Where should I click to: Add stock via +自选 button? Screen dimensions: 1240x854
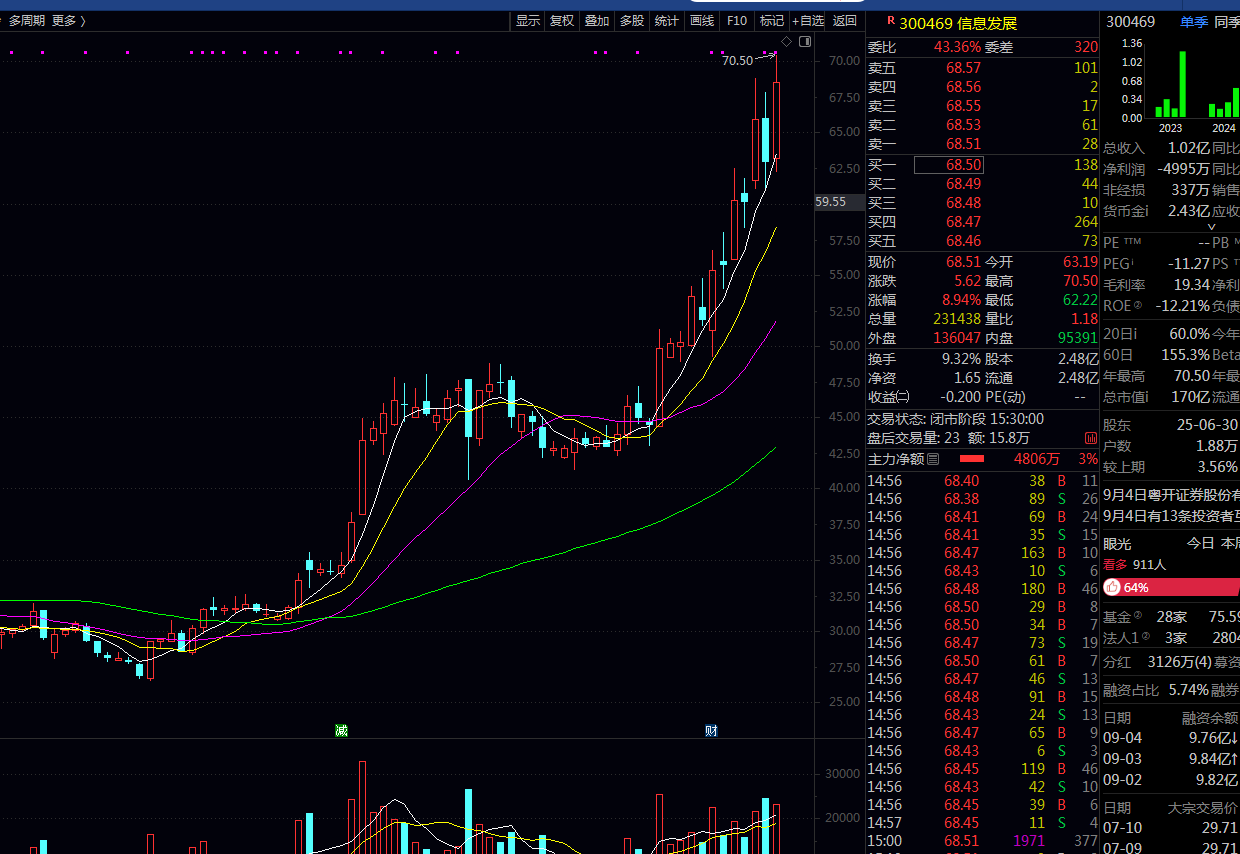point(808,21)
